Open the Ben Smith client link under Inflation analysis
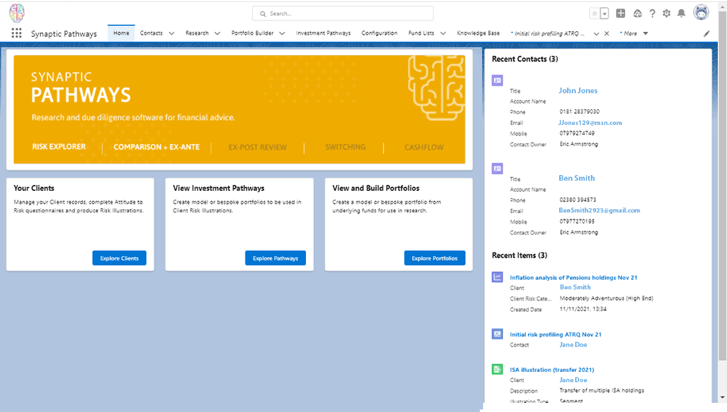Image resolution: width=727 pixels, height=412 pixels. 575,287
